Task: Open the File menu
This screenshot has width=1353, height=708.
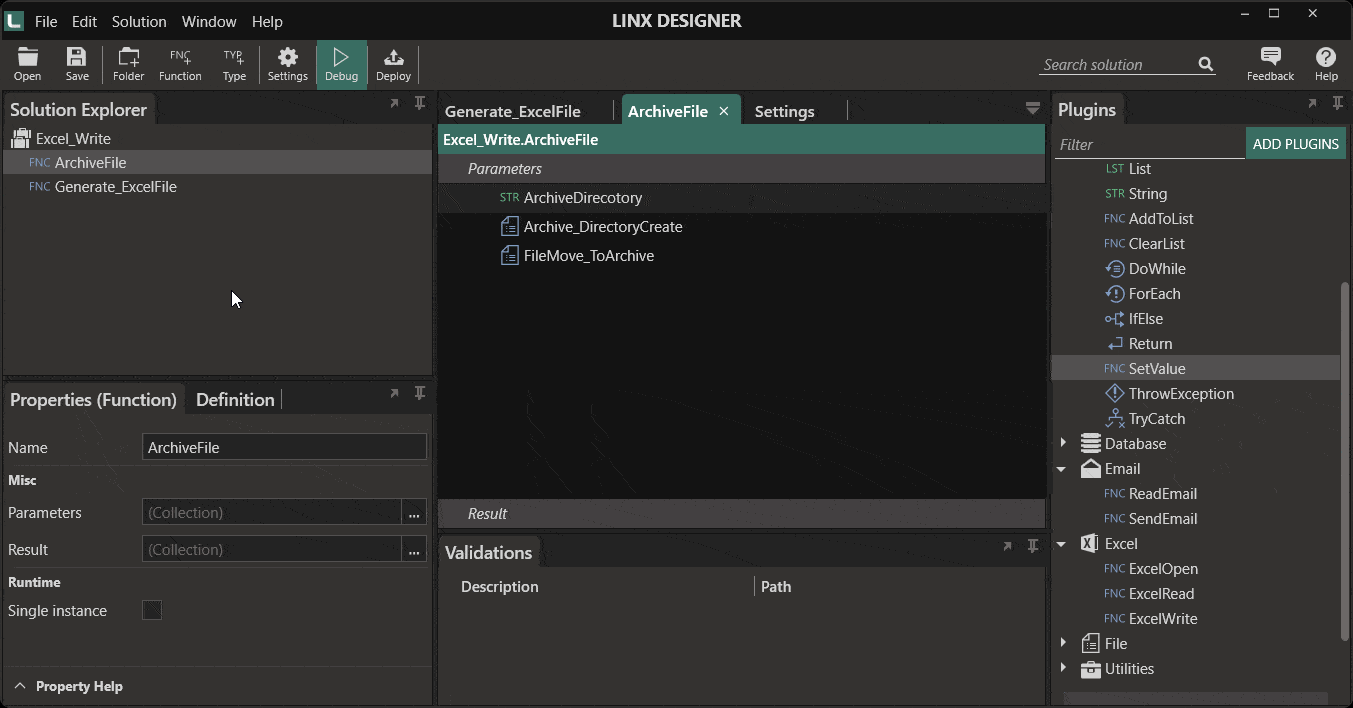Action: 46,21
